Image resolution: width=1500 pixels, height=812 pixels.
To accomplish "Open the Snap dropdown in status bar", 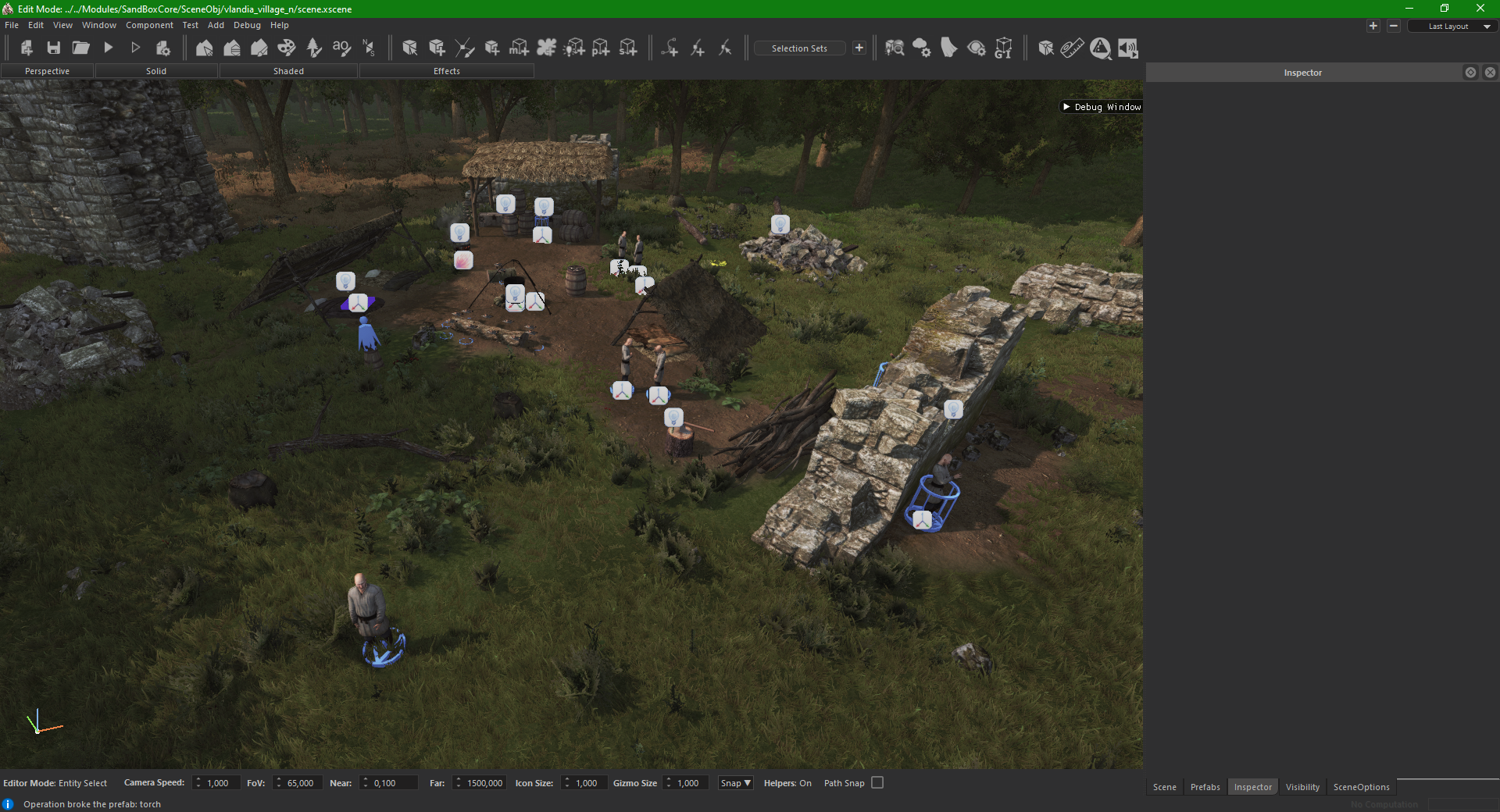I will pos(735,783).
